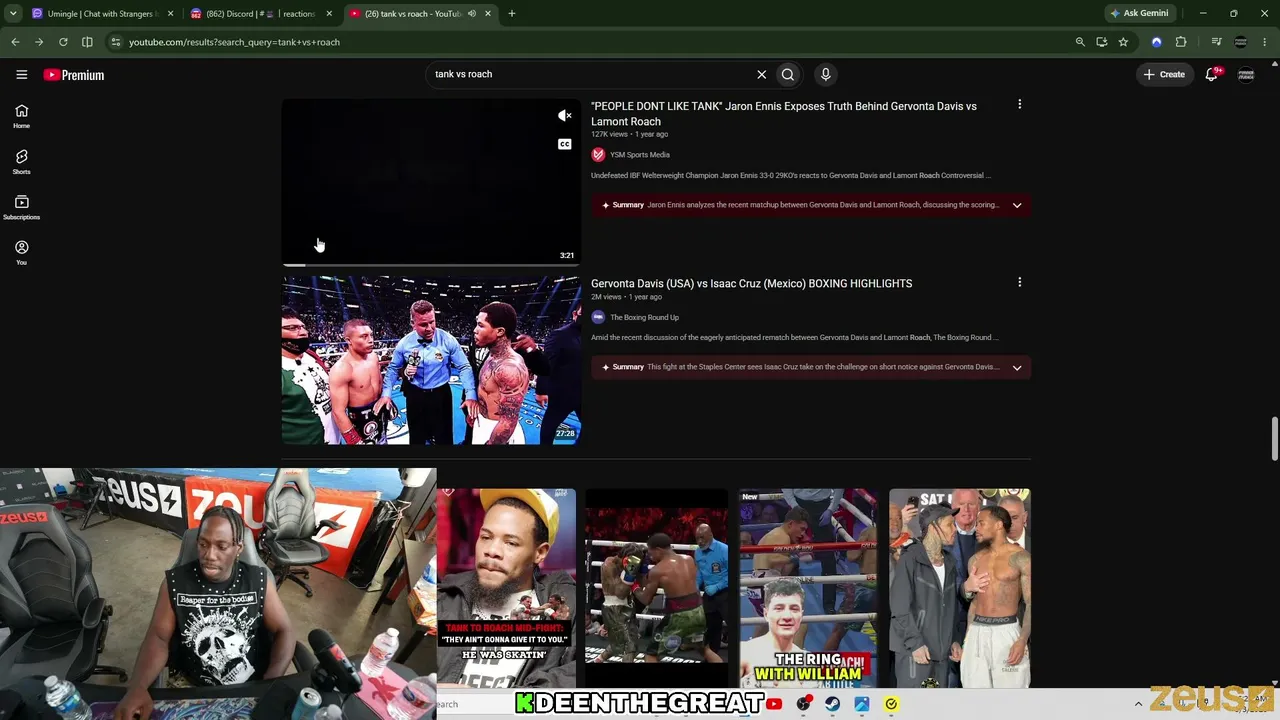Open Gervonta Davis vs Isaac Cruz title
The height and width of the screenshot is (720, 1280).
pos(751,284)
